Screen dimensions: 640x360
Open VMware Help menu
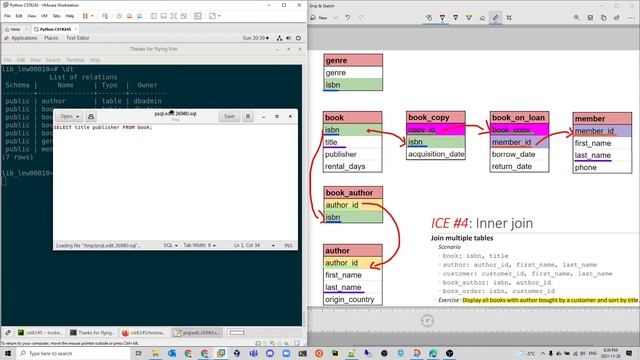(70, 16)
